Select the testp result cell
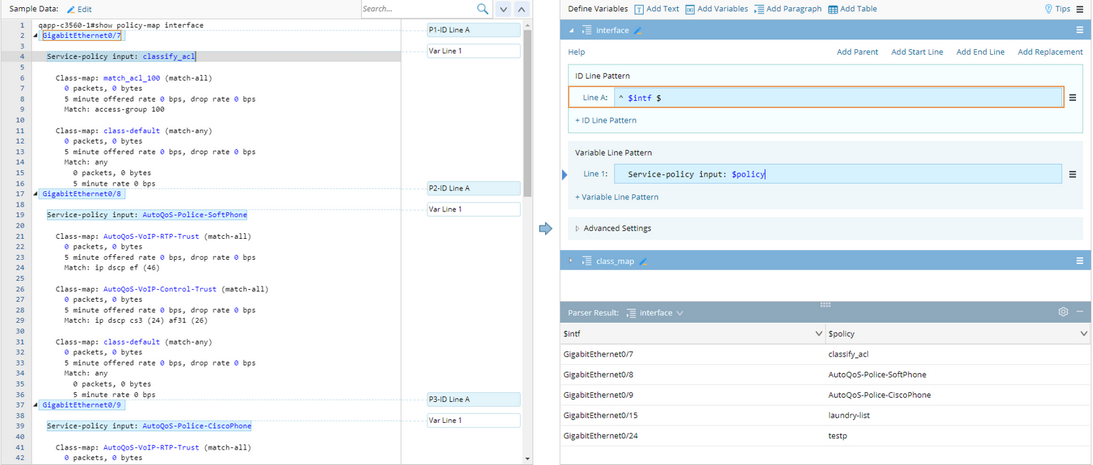 pyautogui.click(x=958, y=436)
